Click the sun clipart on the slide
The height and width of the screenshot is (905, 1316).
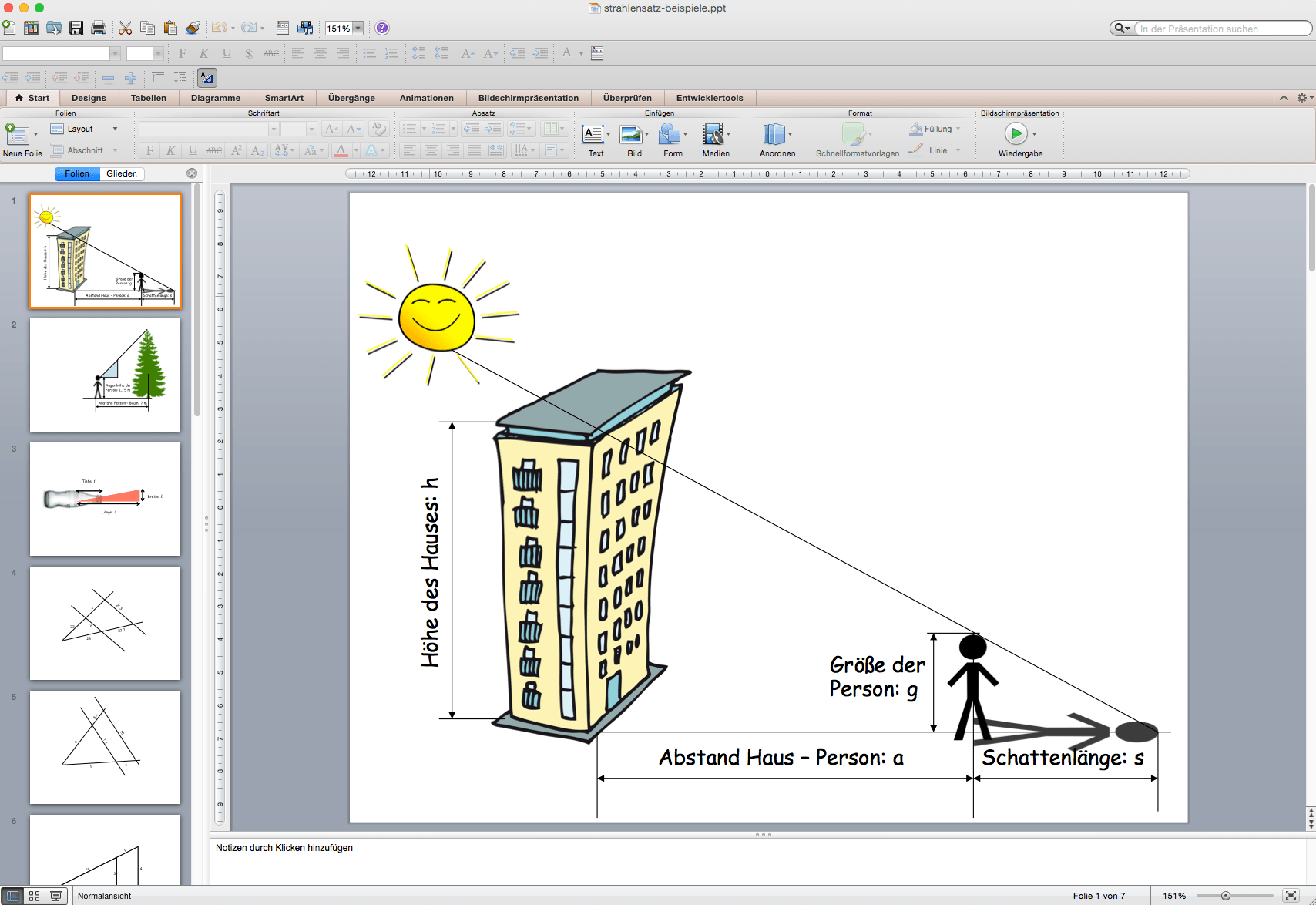(x=437, y=316)
